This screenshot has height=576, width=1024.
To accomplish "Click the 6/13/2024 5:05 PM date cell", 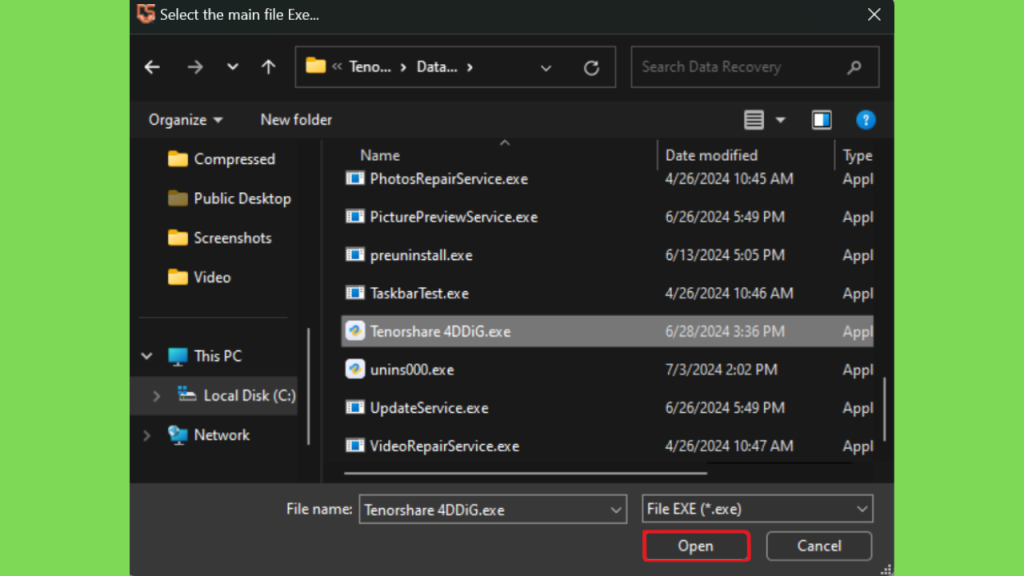I will tap(725, 255).
